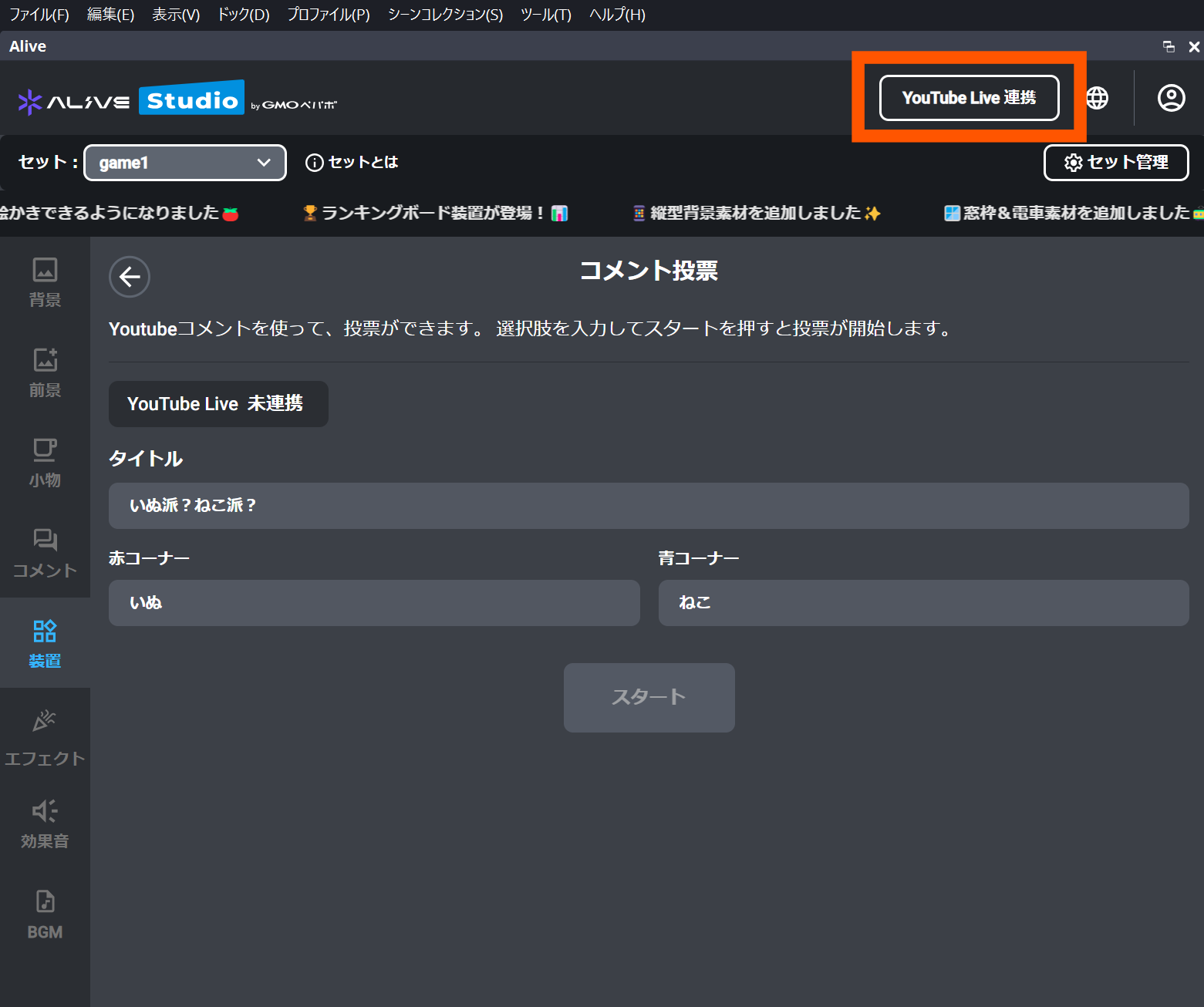Open the 前景 (foreground) sidebar panel
Image resolution: width=1204 pixels, height=1007 pixels.
(x=45, y=372)
